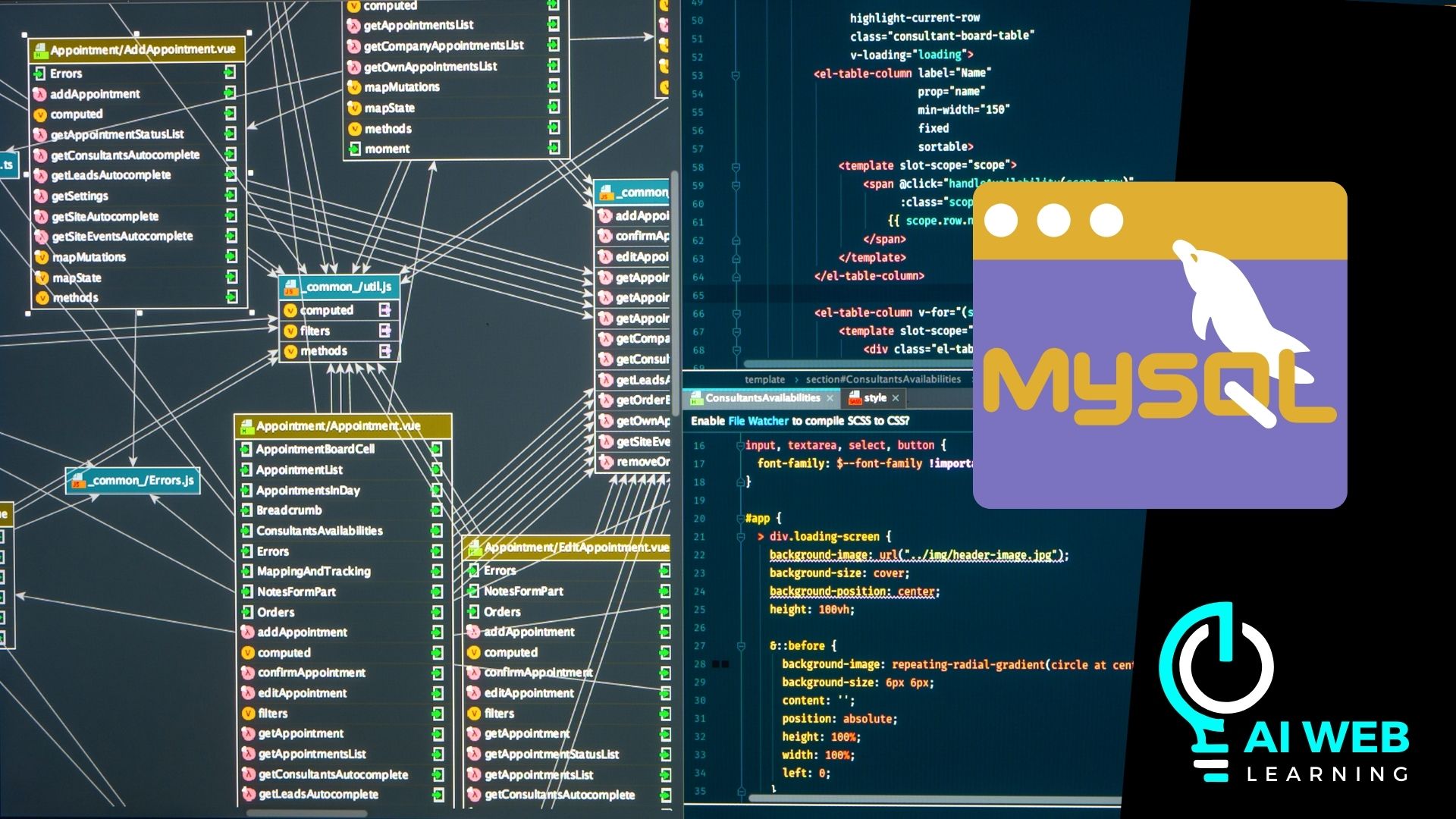Click the lambda icon beside getCompanyAppointmentsList
Image resolution: width=1456 pixels, height=819 pixels.
[353, 46]
